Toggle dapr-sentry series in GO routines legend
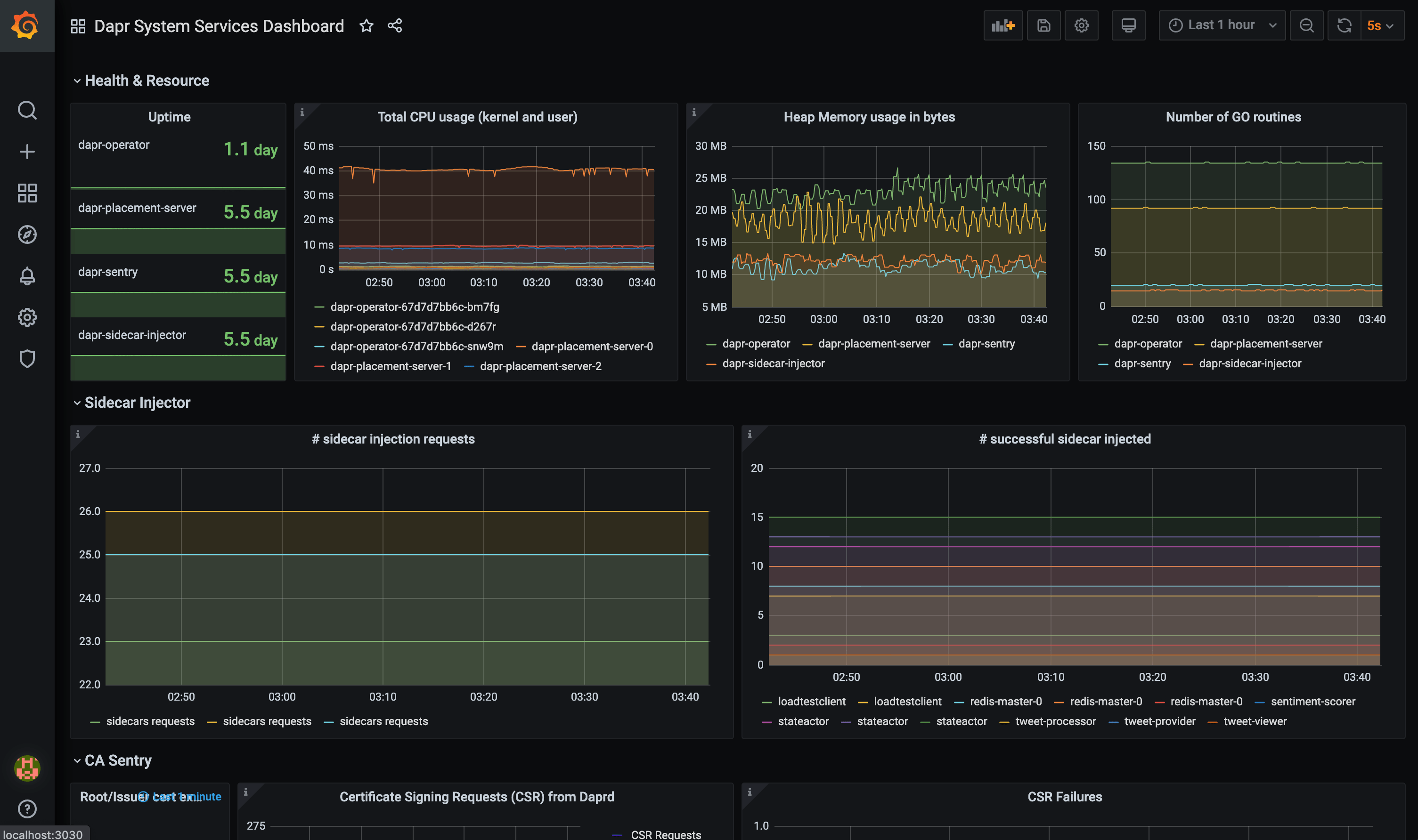The height and width of the screenshot is (840, 1418). pyautogui.click(x=1143, y=363)
